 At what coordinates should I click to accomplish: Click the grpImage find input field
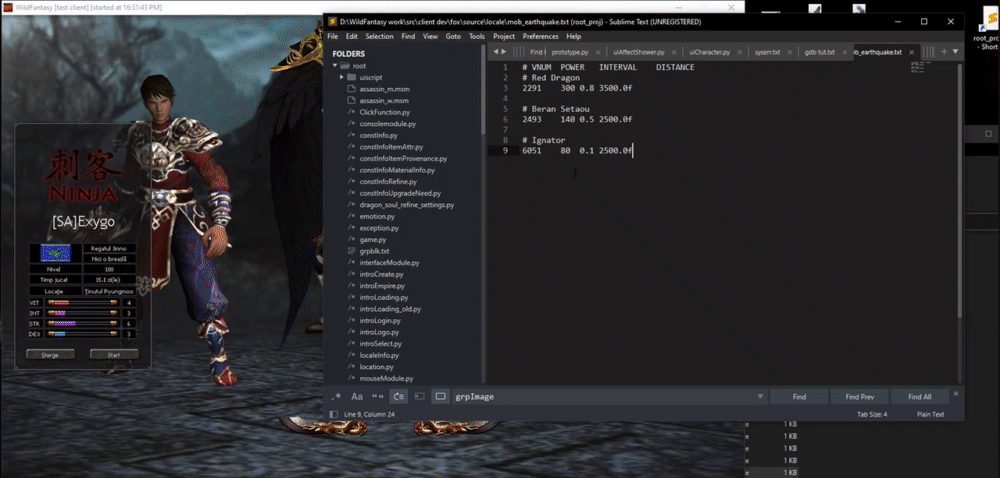click(603, 396)
